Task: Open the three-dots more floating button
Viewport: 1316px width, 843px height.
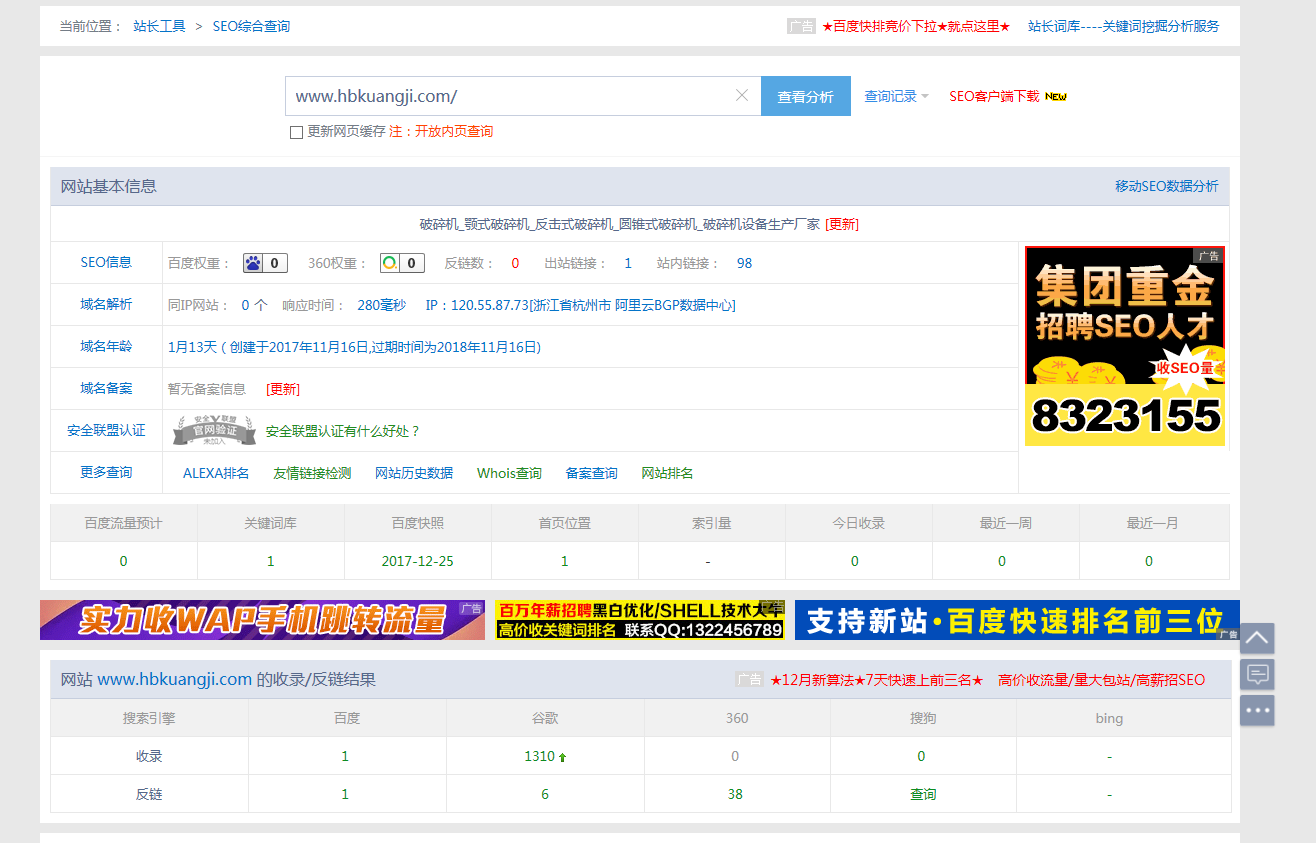Action: point(1257,710)
